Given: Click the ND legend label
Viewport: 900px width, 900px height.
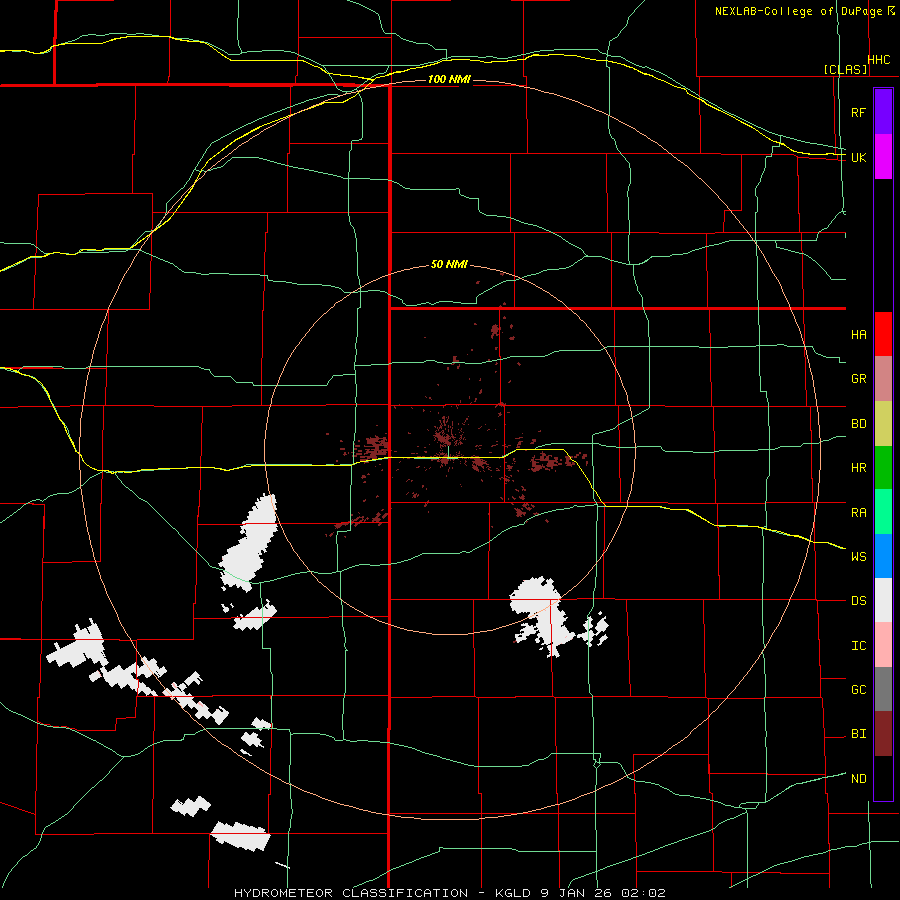Looking at the screenshot, I should pyautogui.click(x=858, y=779).
